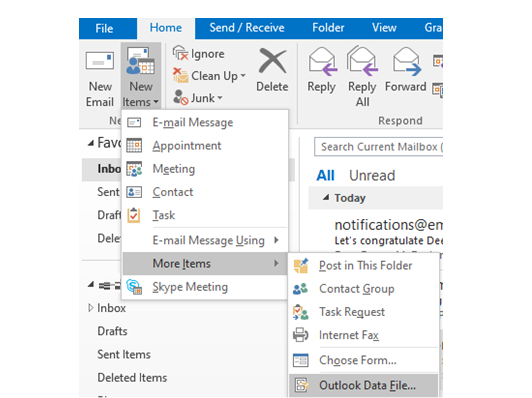Open the View ribbon tab
Screen dimensions: 532x398
(384, 28)
